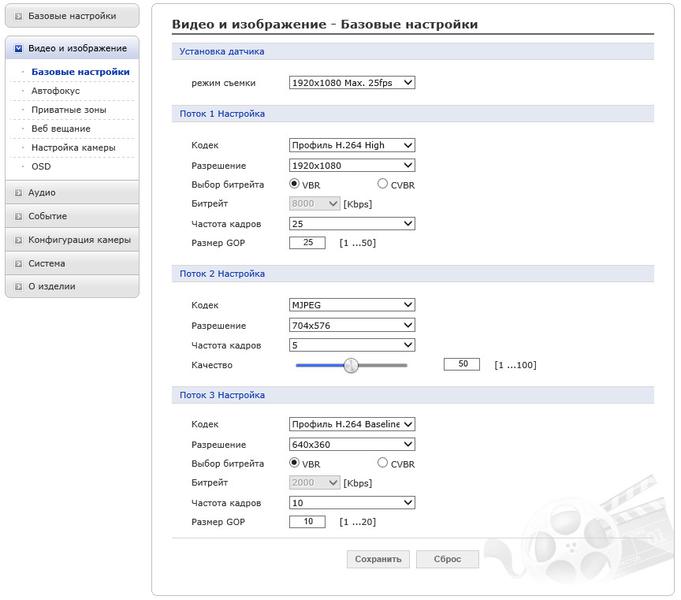Go to Веб вещание settings page
The image size is (681, 600).
61,129
